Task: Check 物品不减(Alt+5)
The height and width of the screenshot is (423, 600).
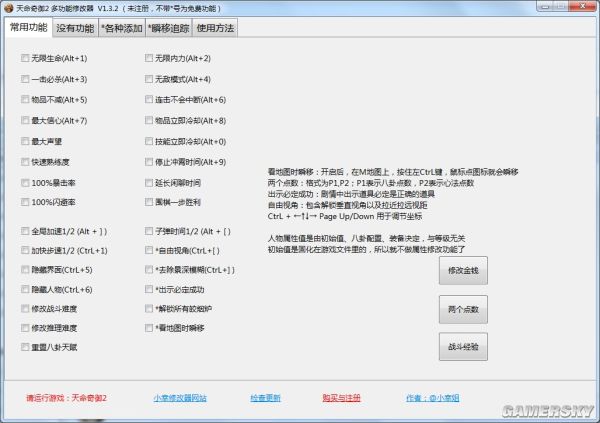Action: (25, 100)
